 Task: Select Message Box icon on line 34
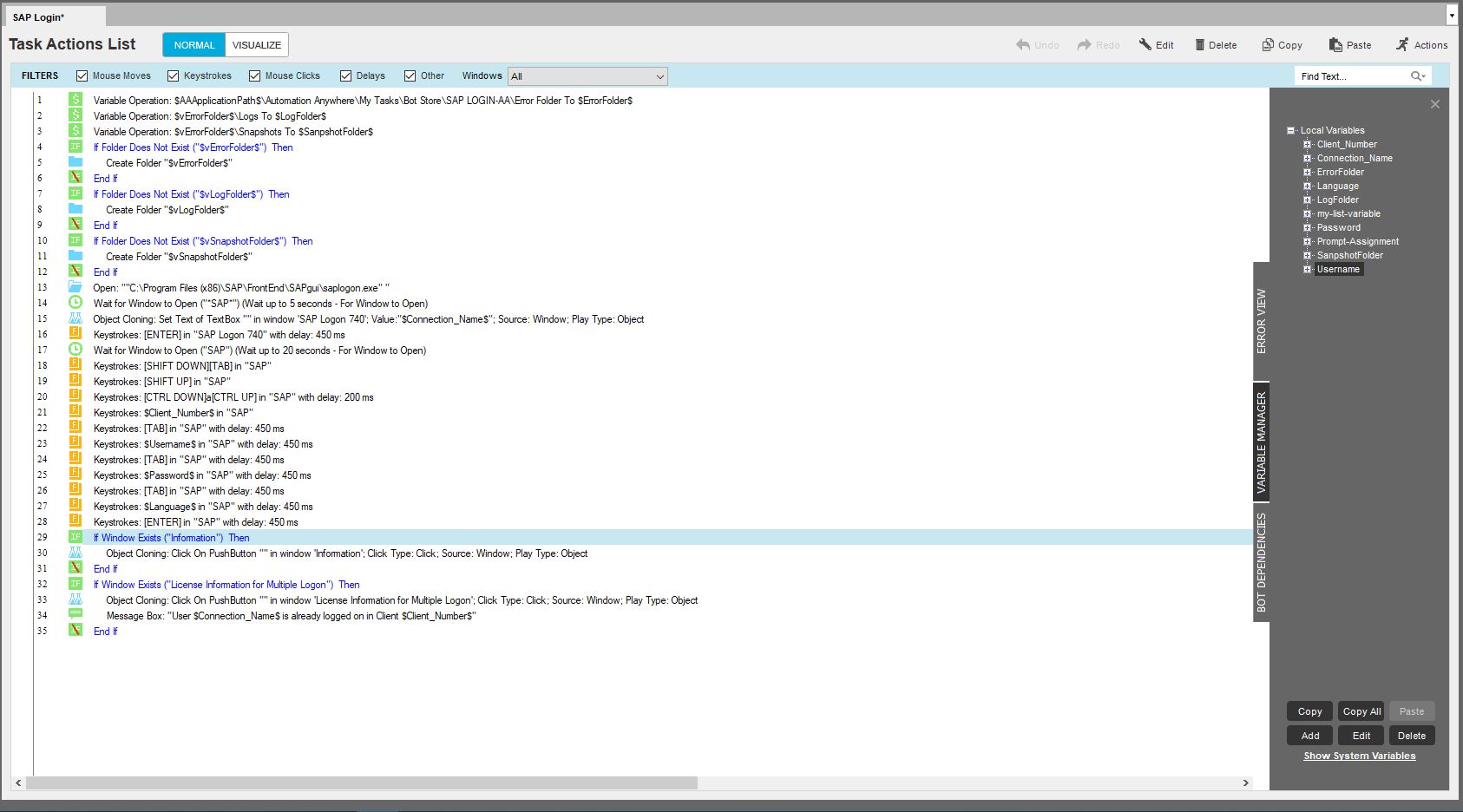[75, 615]
